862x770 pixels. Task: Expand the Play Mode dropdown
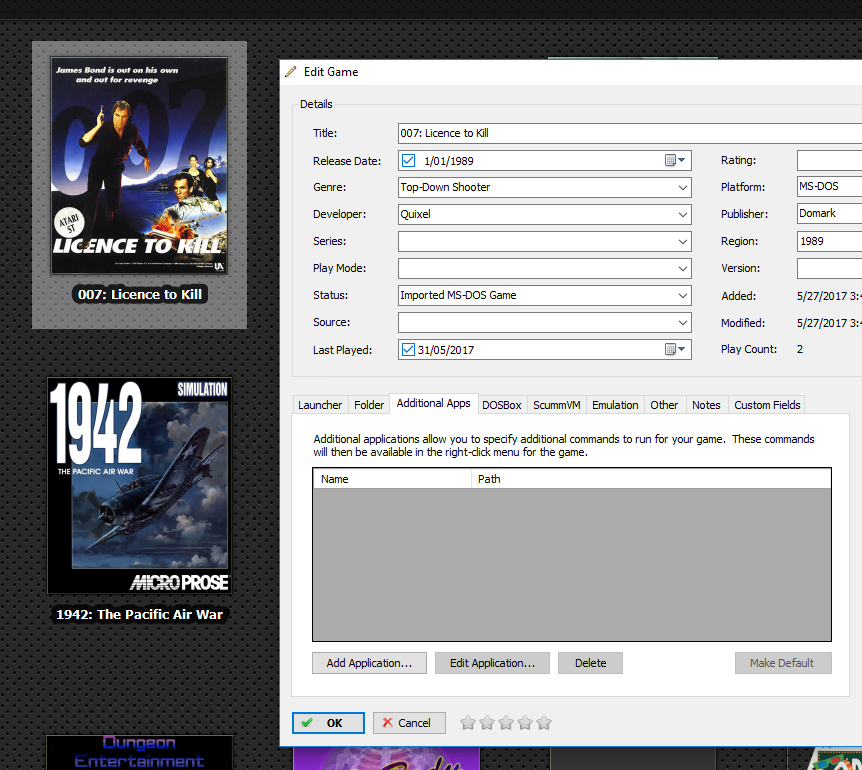[x=682, y=268]
